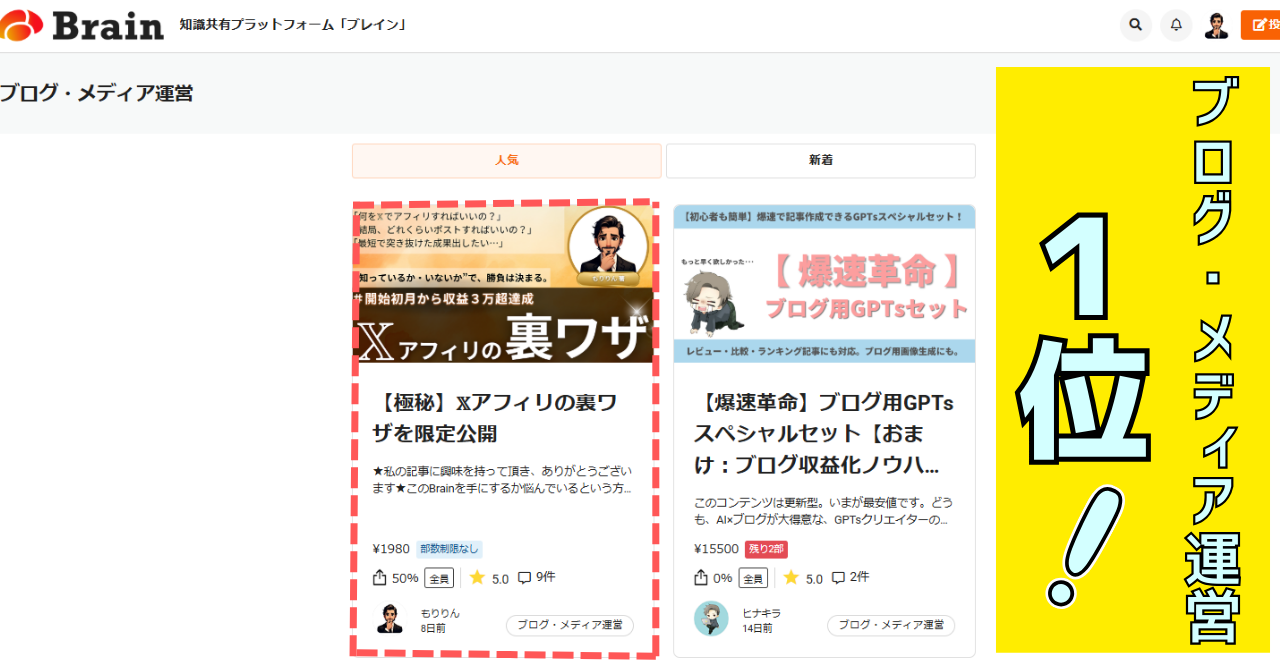Select the 人気 tab
The image size is (1280, 670).
pos(507,160)
